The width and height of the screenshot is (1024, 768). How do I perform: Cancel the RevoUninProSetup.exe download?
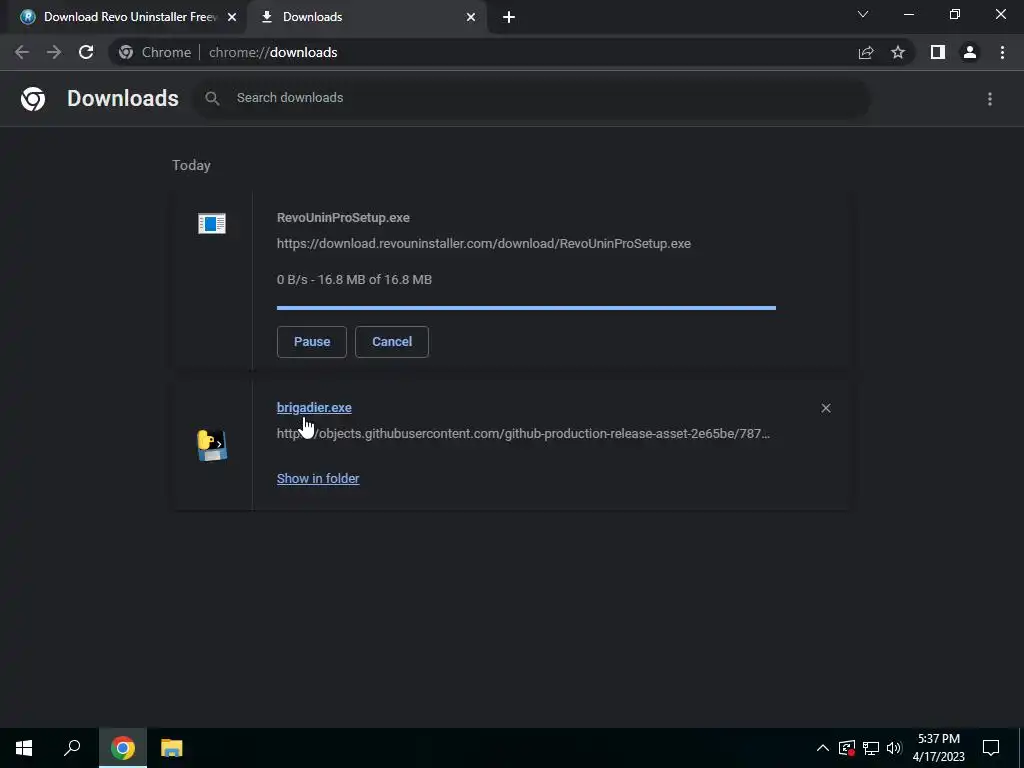(392, 342)
